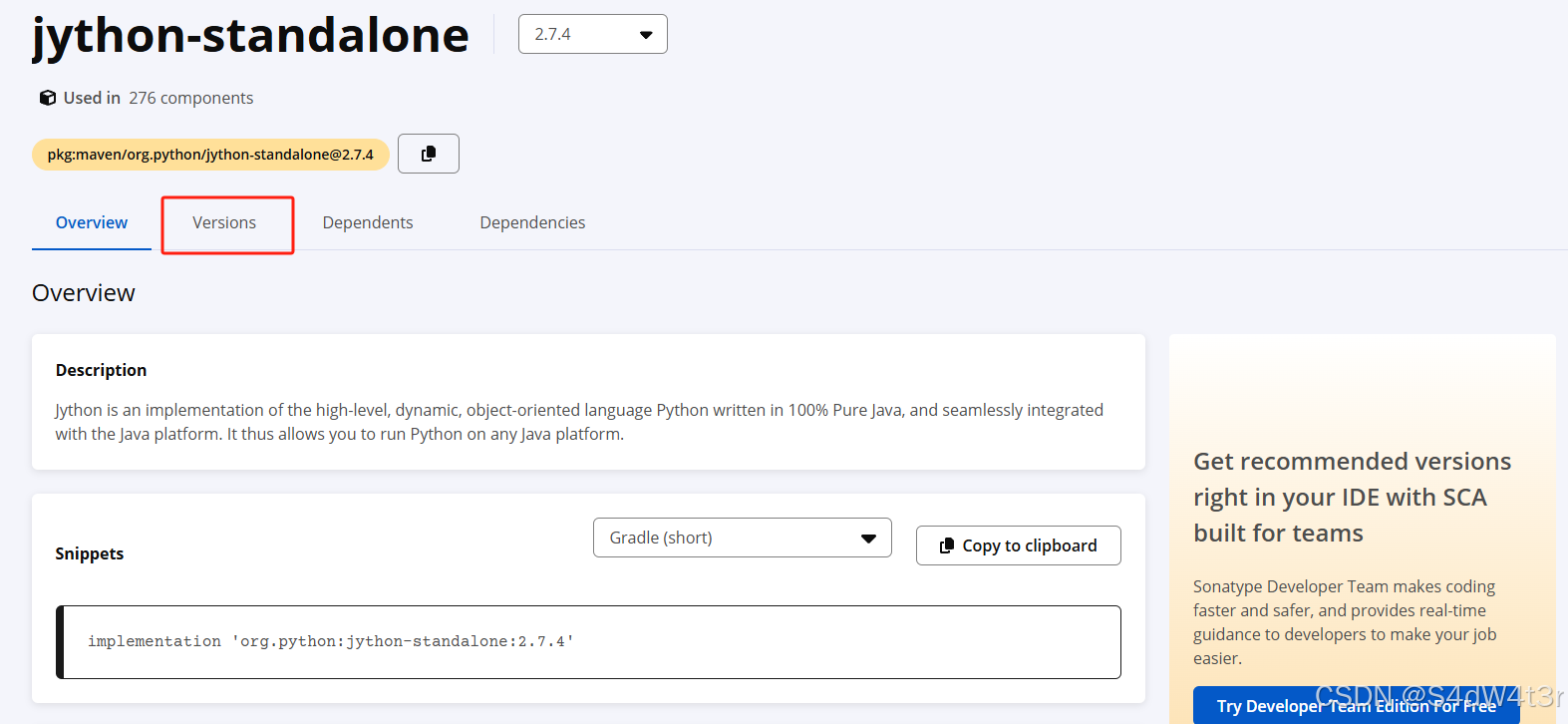This screenshot has width=1568, height=724.
Task: Expand the Gradle (short) snippet format dropdown
Action: [742, 538]
